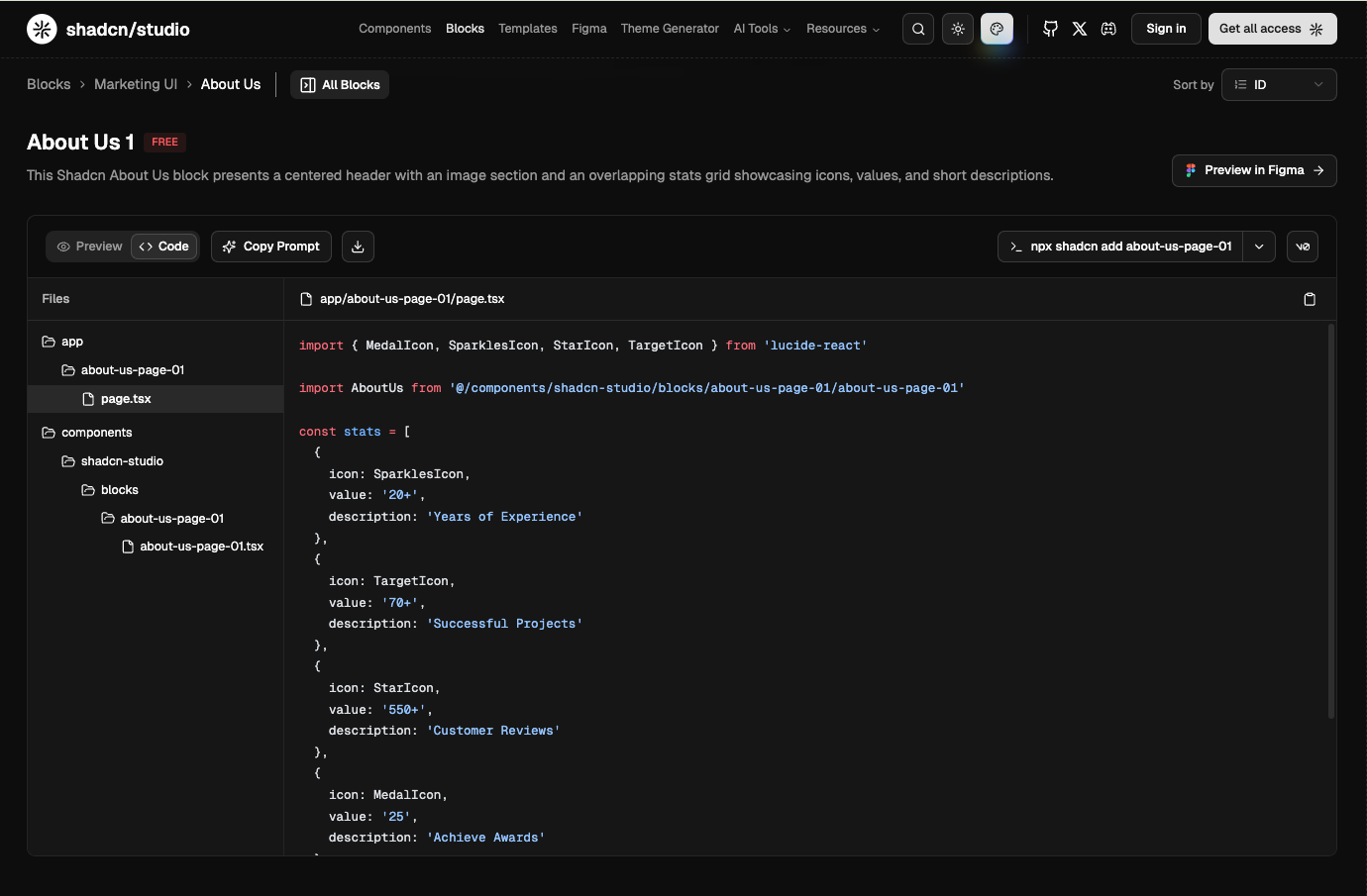Screen dimensions: 1367x896
Task: Click the download block icon
Action: pos(358,247)
